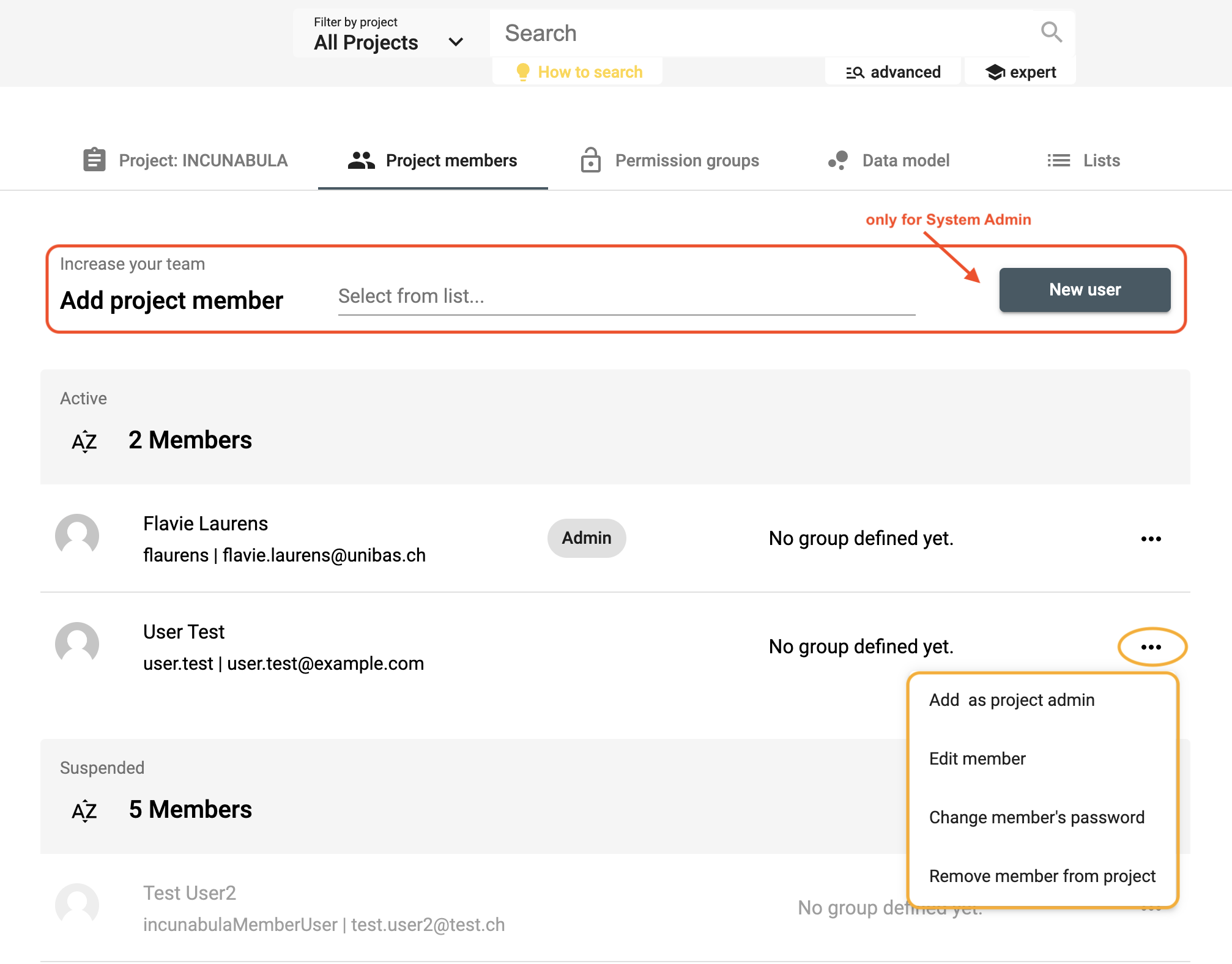Click User Test's avatar
The height and width of the screenshot is (964, 1232).
77,644
